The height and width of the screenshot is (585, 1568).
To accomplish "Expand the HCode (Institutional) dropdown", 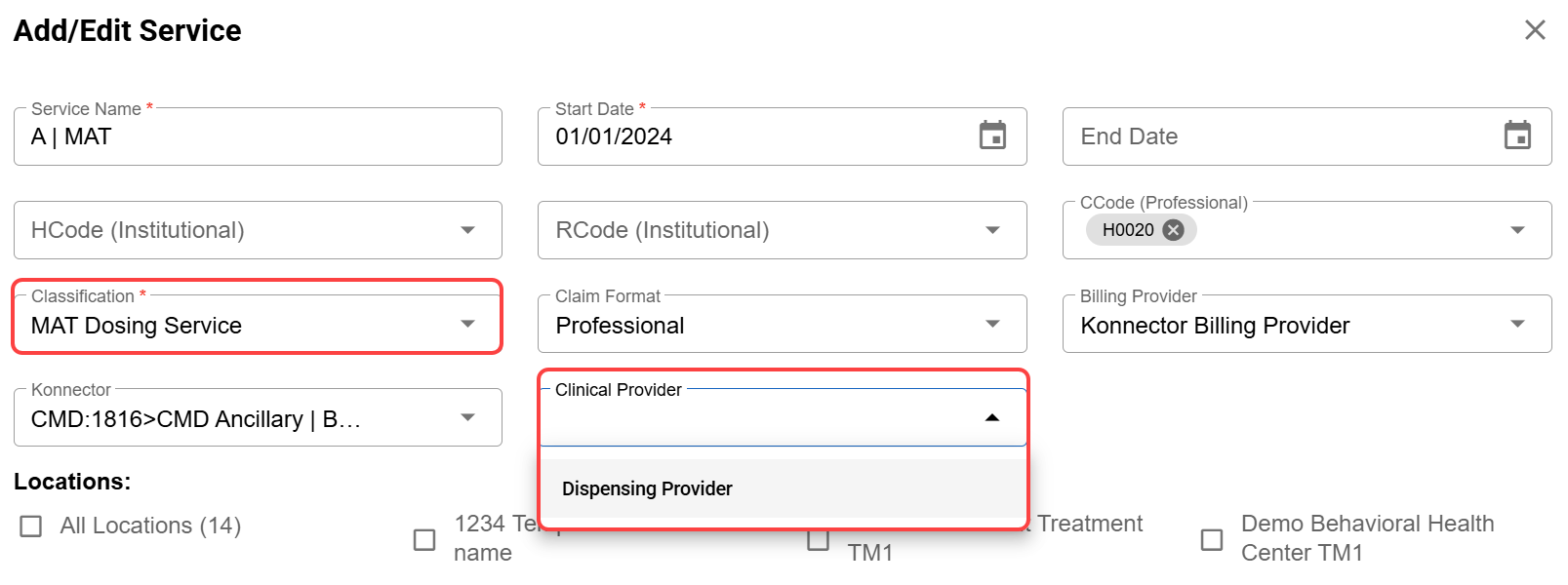I will (x=467, y=230).
